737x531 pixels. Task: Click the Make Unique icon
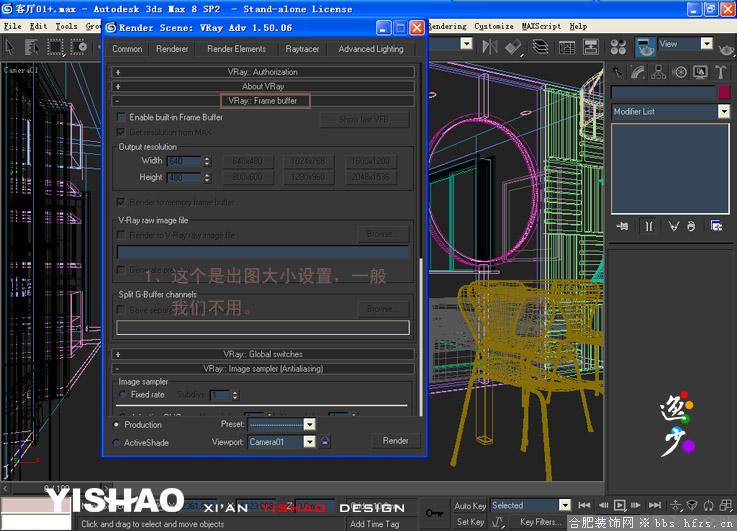pyautogui.click(x=674, y=226)
